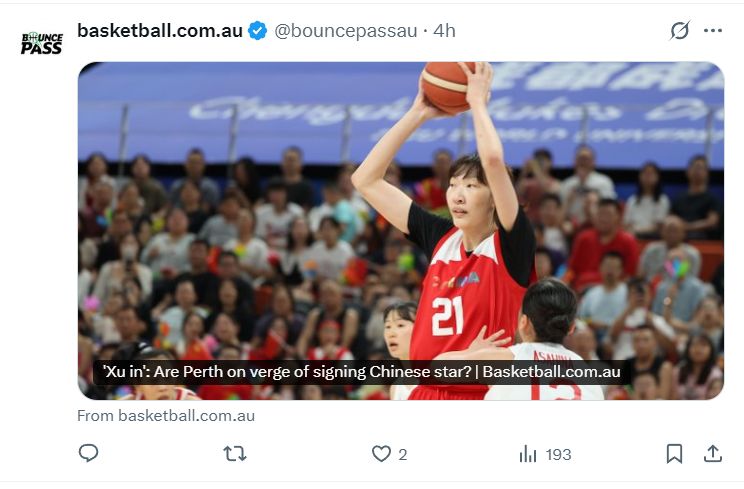Click the 193 views count

coord(558,455)
